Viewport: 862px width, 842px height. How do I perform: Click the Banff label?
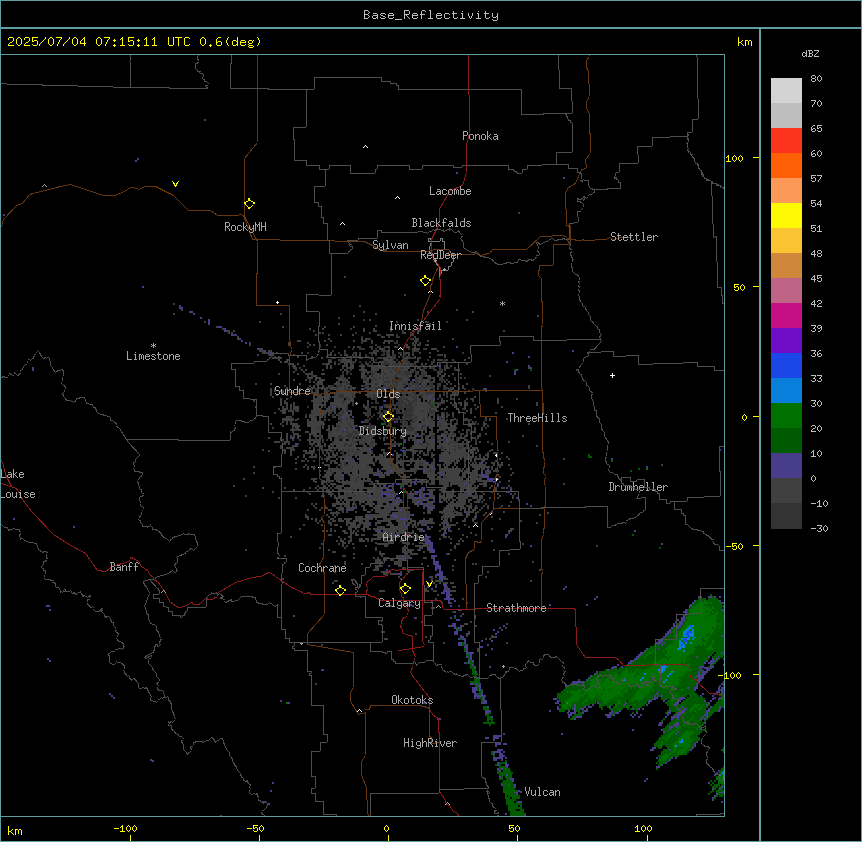[124, 567]
